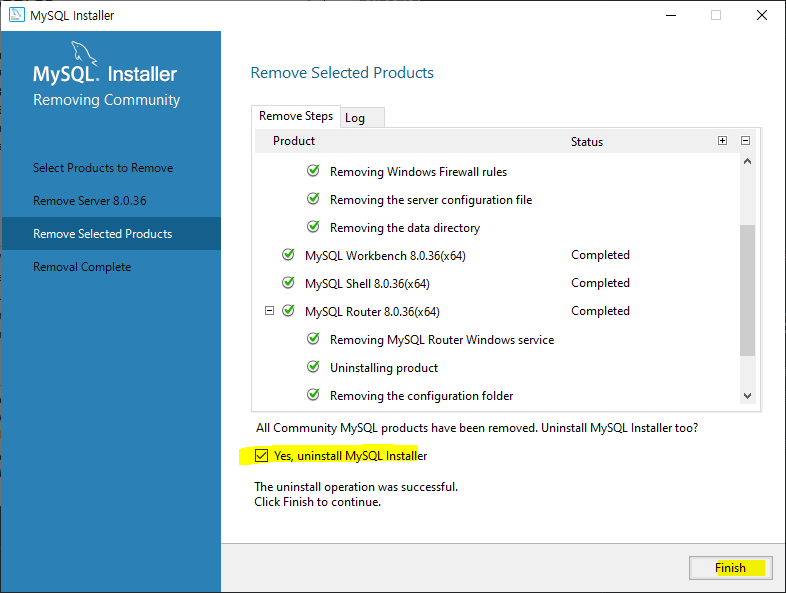Click Completed status for MySQL Shell
The height and width of the screenshot is (593, 786).
pos(600,283)
